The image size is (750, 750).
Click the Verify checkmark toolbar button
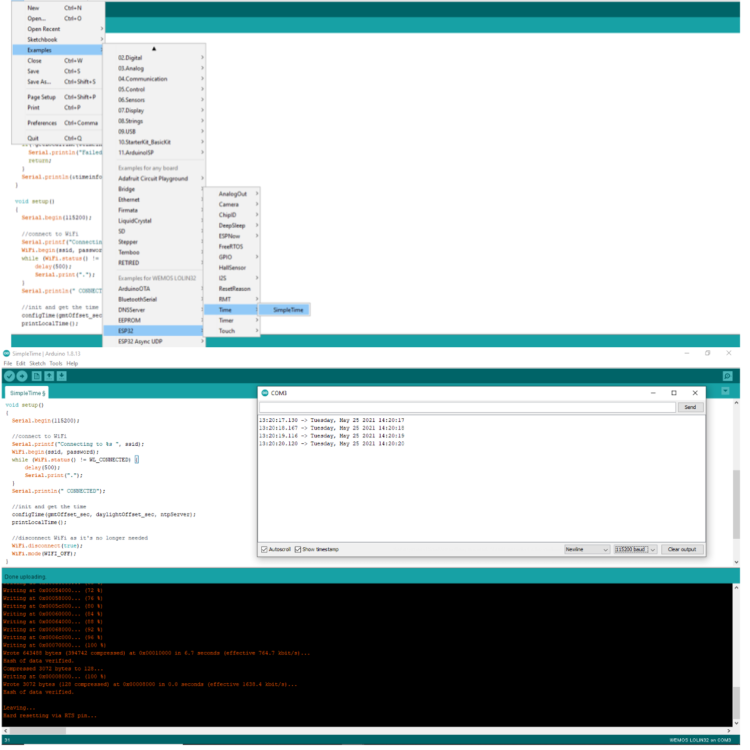pos(9,375)
